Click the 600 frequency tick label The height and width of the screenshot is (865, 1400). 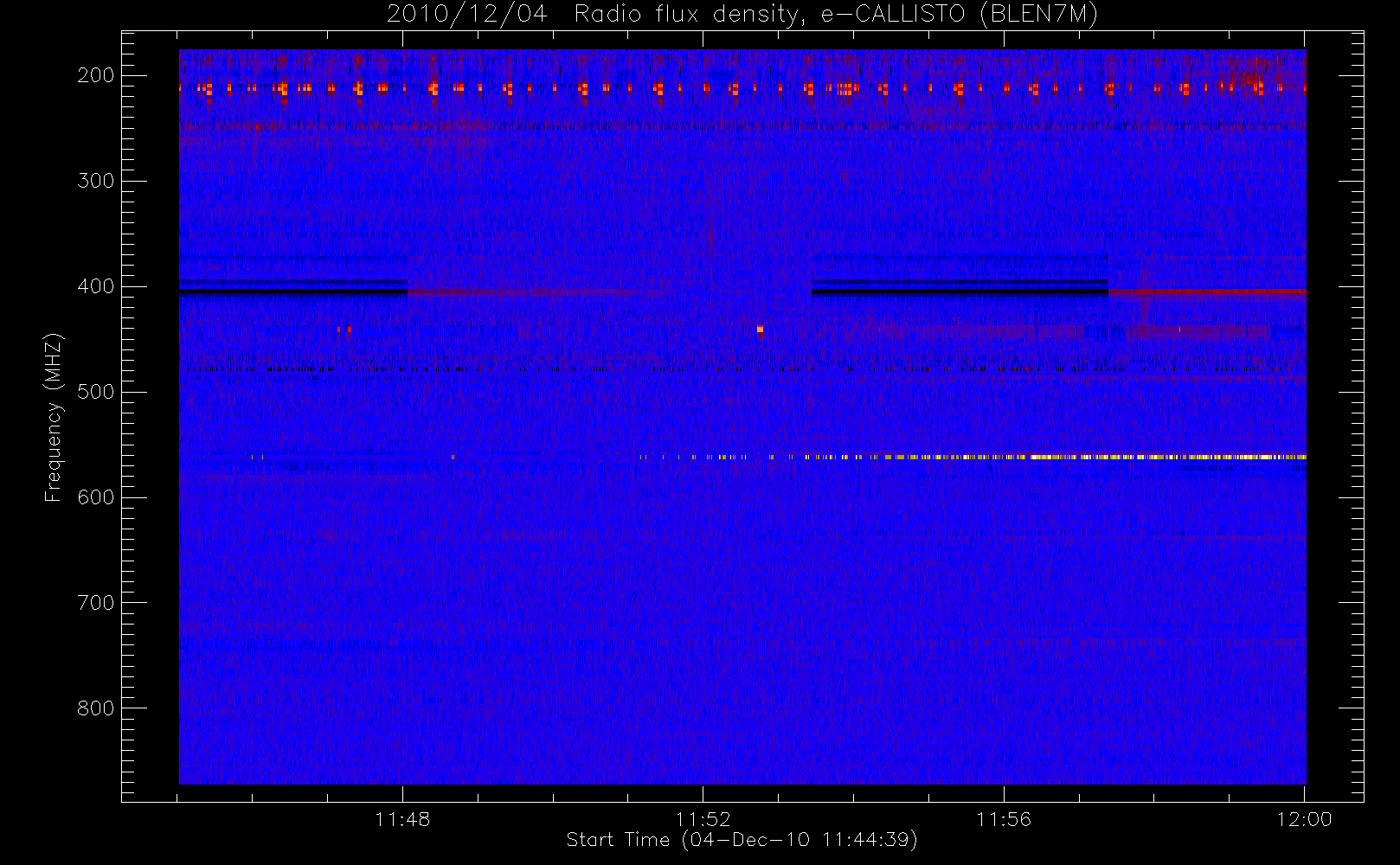coord(96,497)
